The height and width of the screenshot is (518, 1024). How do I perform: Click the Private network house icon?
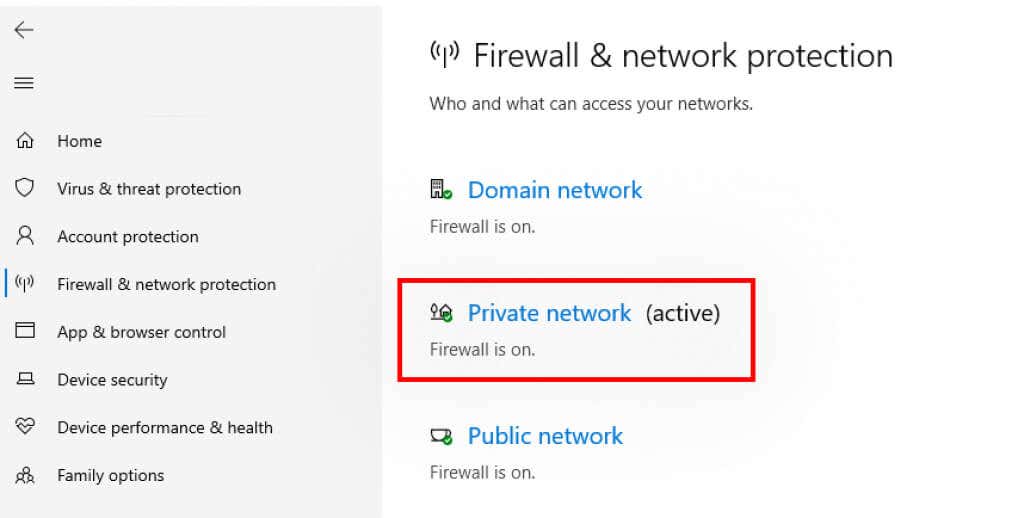441,313
